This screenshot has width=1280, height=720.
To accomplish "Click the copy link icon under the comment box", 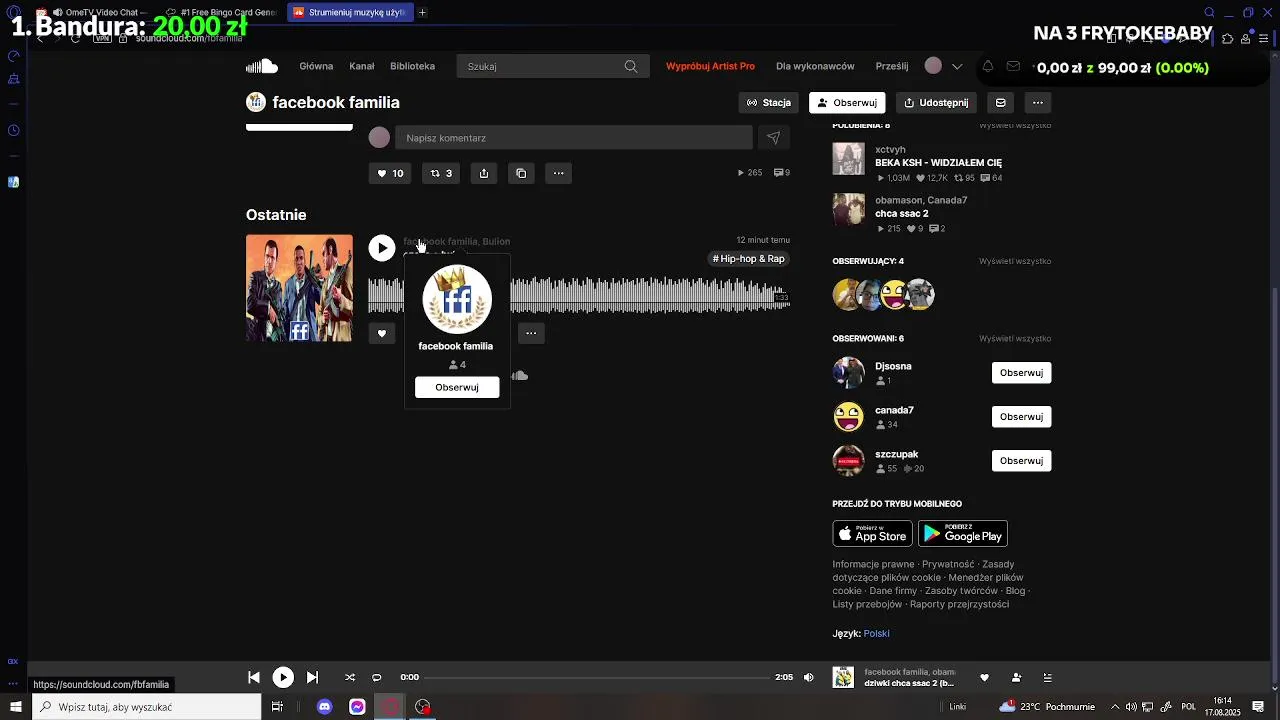I will tap(521, 173).
